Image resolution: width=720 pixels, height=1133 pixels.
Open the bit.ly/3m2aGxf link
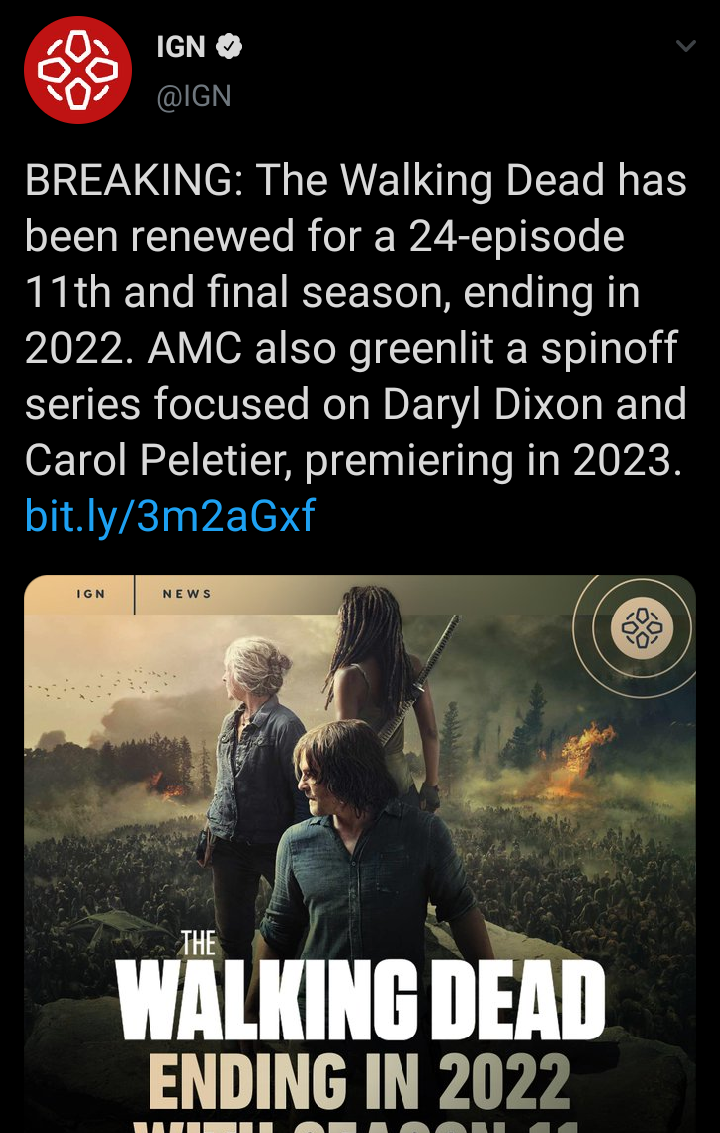tap(170, 515)
